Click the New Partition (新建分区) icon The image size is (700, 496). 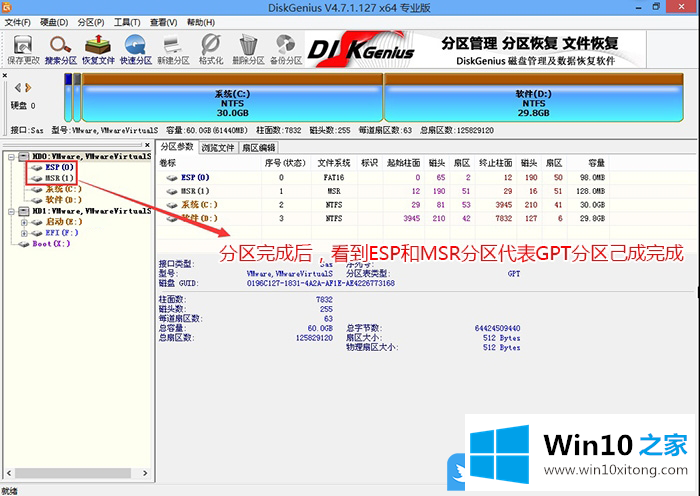[x=173, y=49]
